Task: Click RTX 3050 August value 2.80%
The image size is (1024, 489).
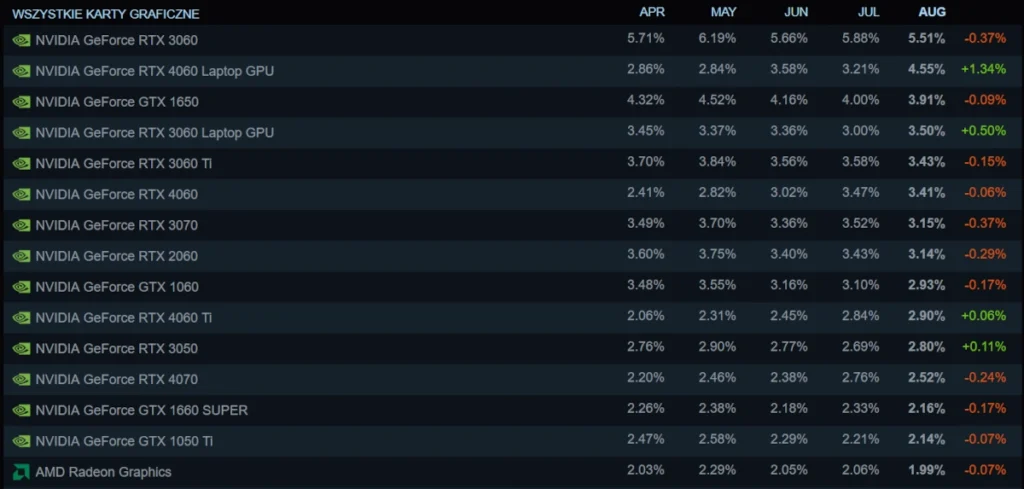Action: click(926, 348)
